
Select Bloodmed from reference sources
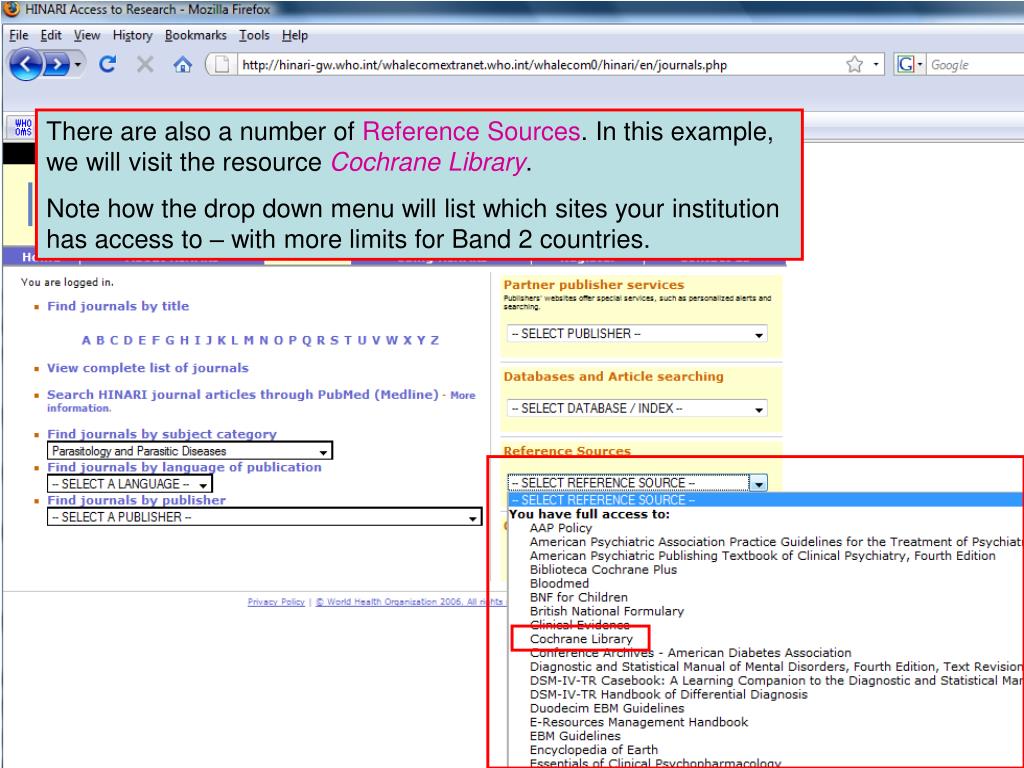pos(560,583)
